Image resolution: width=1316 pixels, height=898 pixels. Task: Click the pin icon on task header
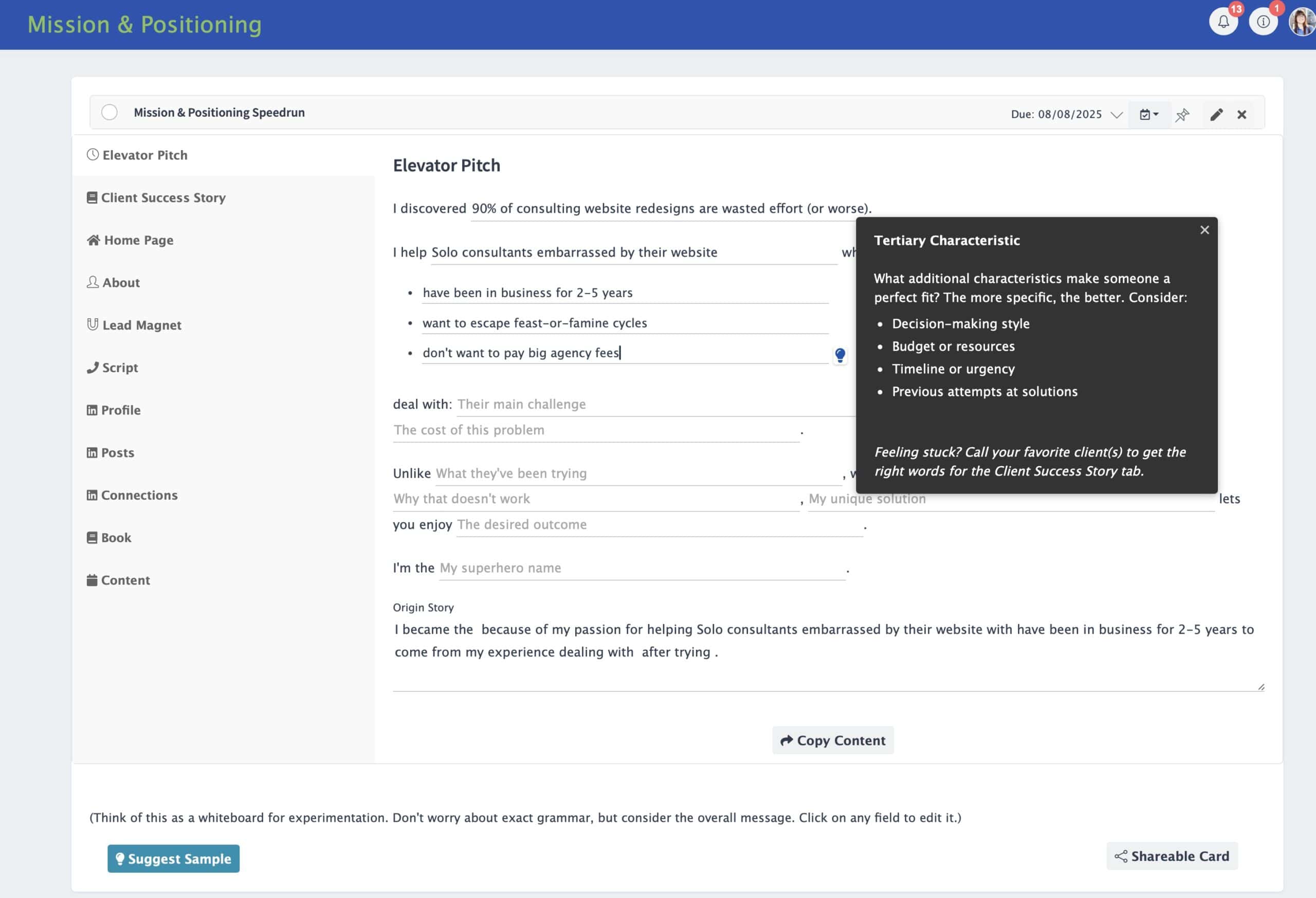coord(1182,115)
